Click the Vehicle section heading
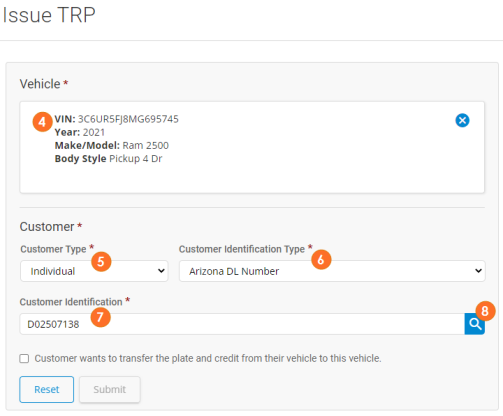Viewport: 503px width, 416px height. (x=40, y=84)
